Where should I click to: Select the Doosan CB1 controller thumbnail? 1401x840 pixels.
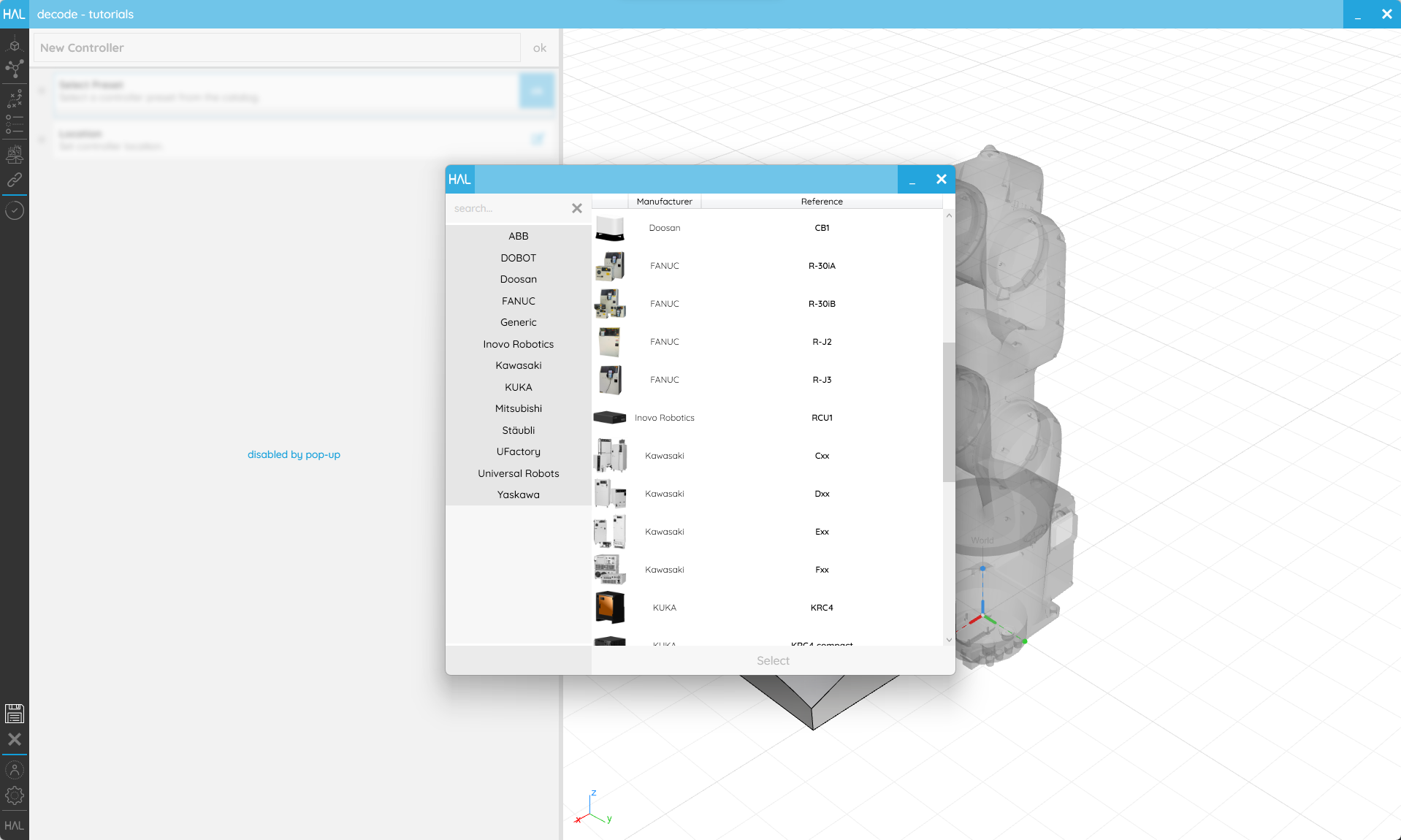point(610,228)
